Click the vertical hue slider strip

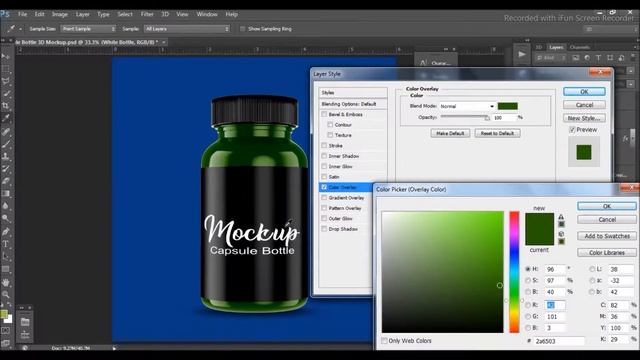click(x=514, y=272)
